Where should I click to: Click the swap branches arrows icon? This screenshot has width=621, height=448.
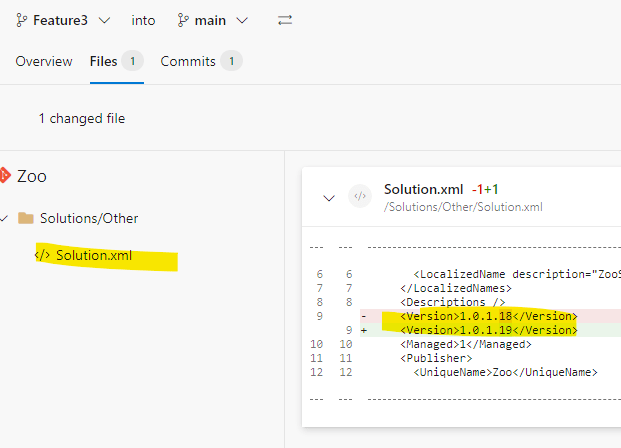(285, 20)
